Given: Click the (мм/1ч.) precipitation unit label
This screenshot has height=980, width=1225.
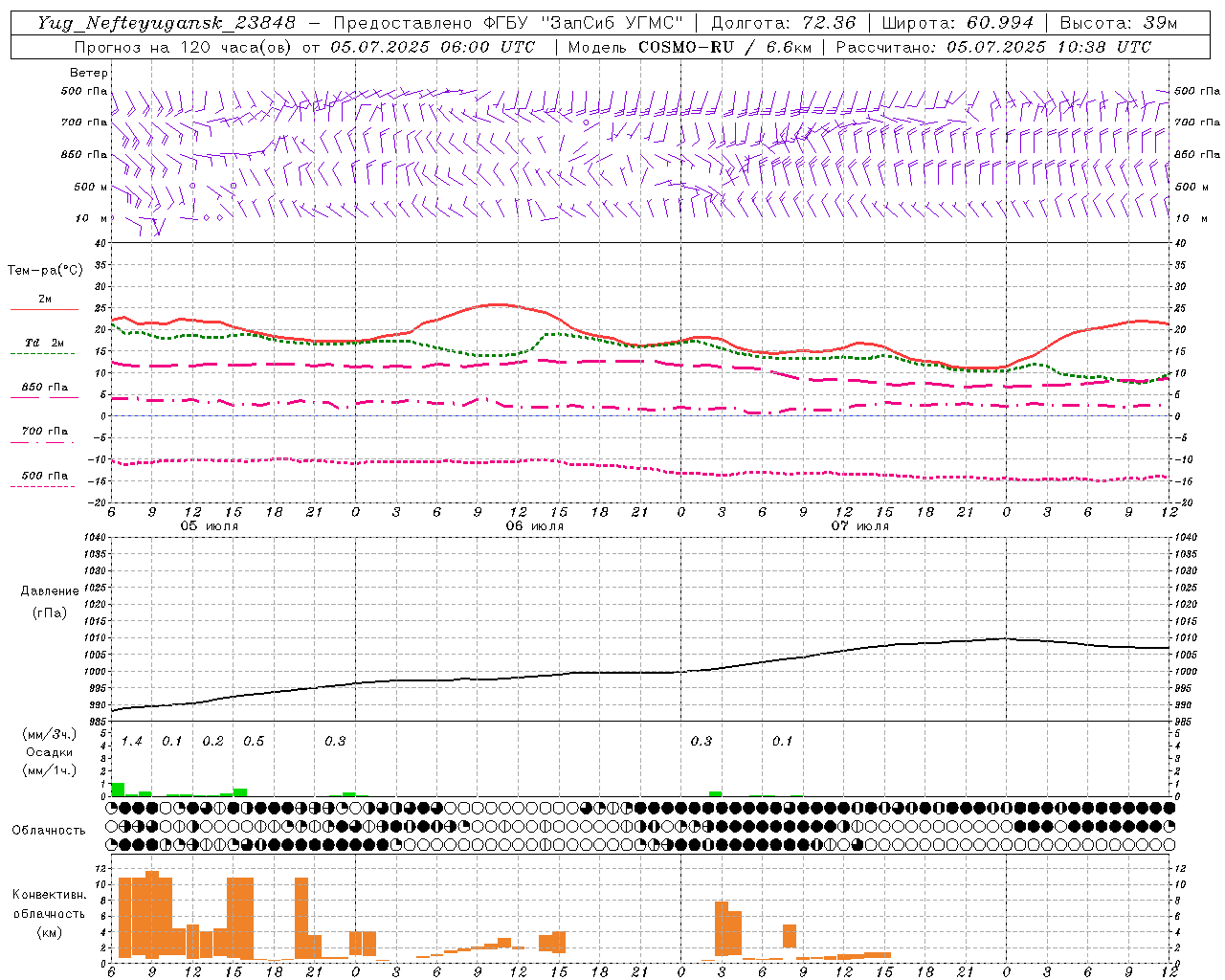Looking at the screenshot, I should [50, 769].
